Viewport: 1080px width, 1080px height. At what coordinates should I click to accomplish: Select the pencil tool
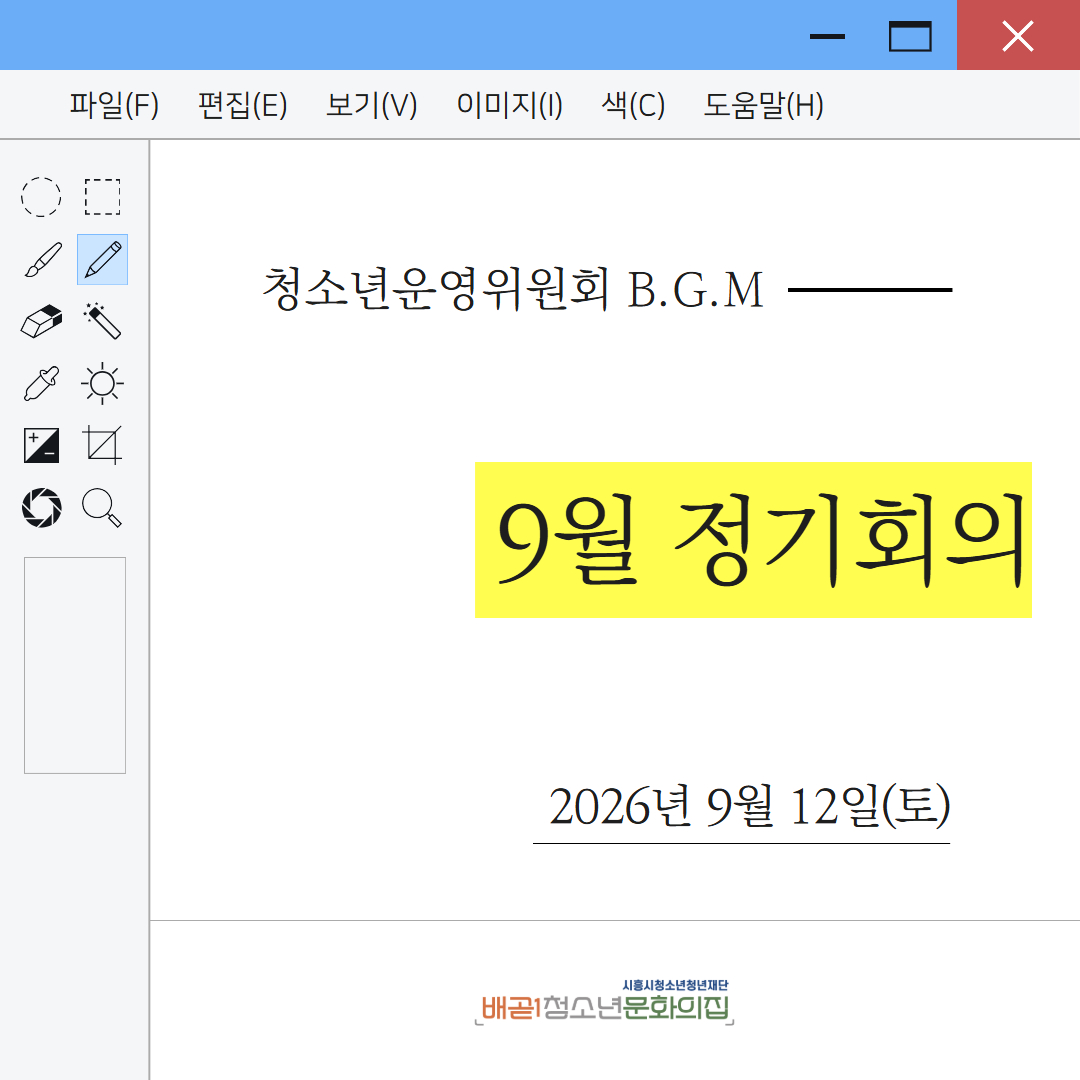click(x=103, y=260)
